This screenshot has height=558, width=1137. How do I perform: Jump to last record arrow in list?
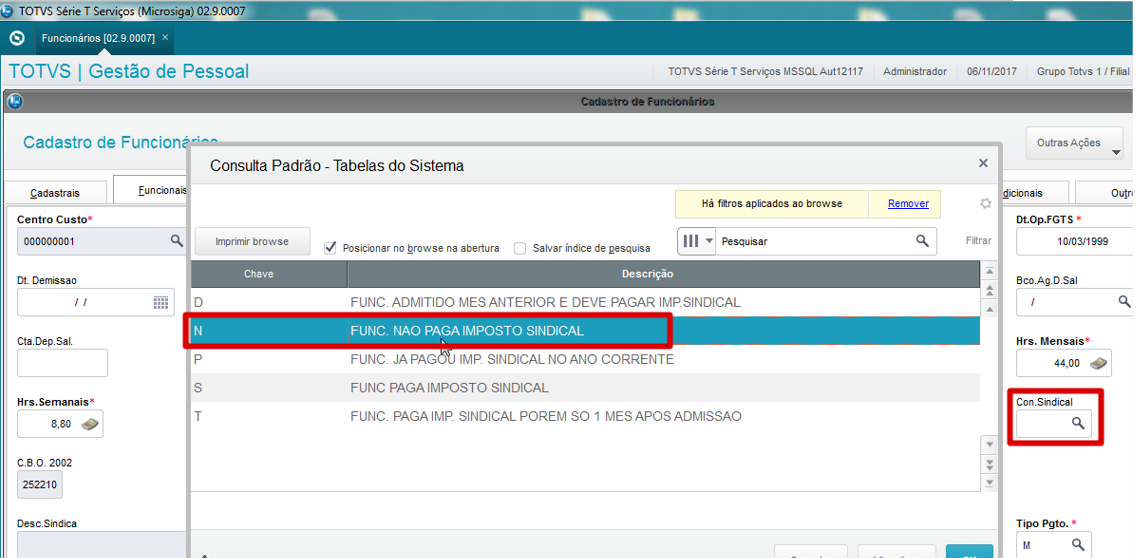[988, 481]
